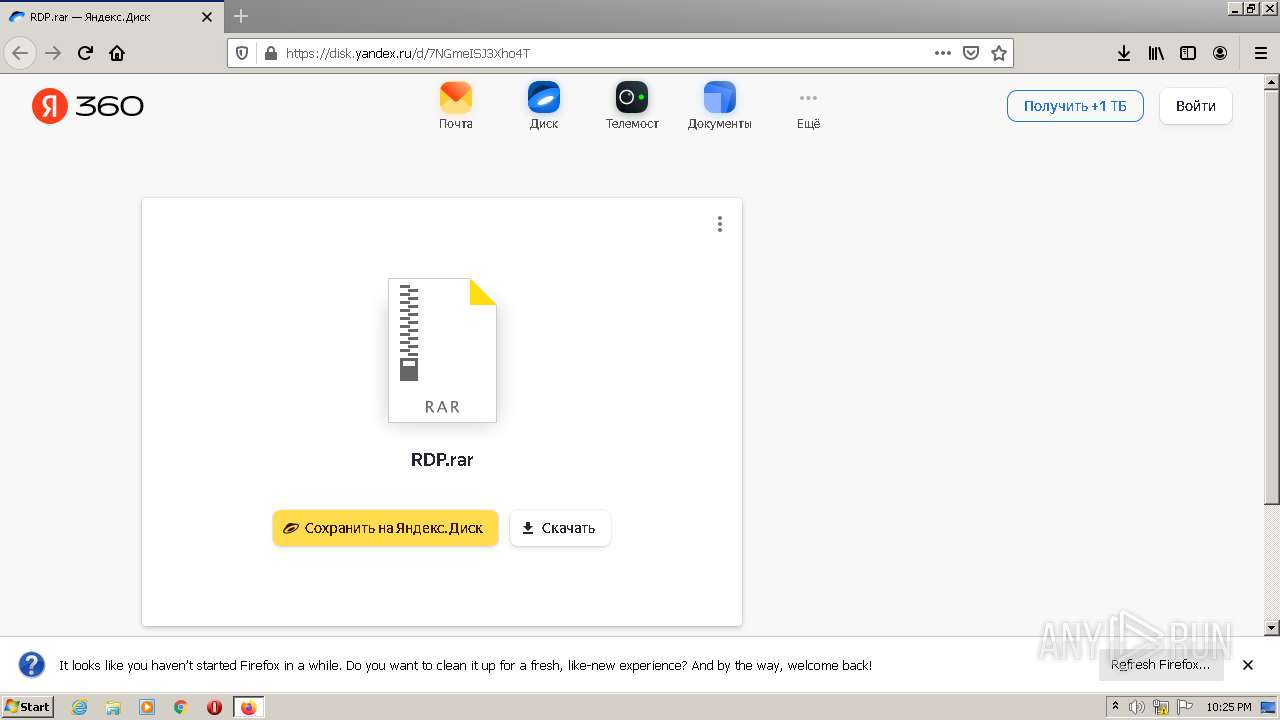1280x720 pixels.
Task: Click the 10:25 PM taskbar clock
Action: pyautogui.click(x=1229, y=707)
